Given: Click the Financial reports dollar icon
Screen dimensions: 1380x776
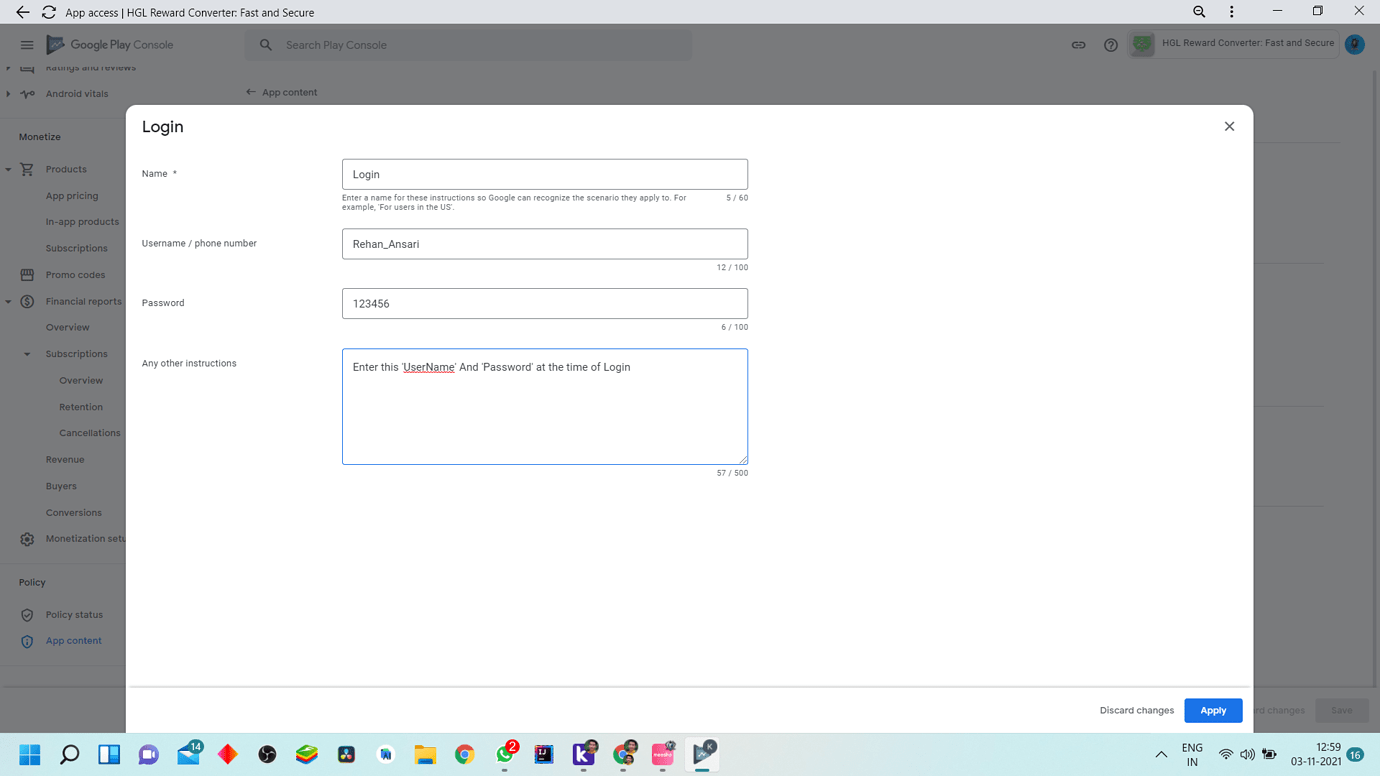Looking at the screenshot, I should click(27, 301).
